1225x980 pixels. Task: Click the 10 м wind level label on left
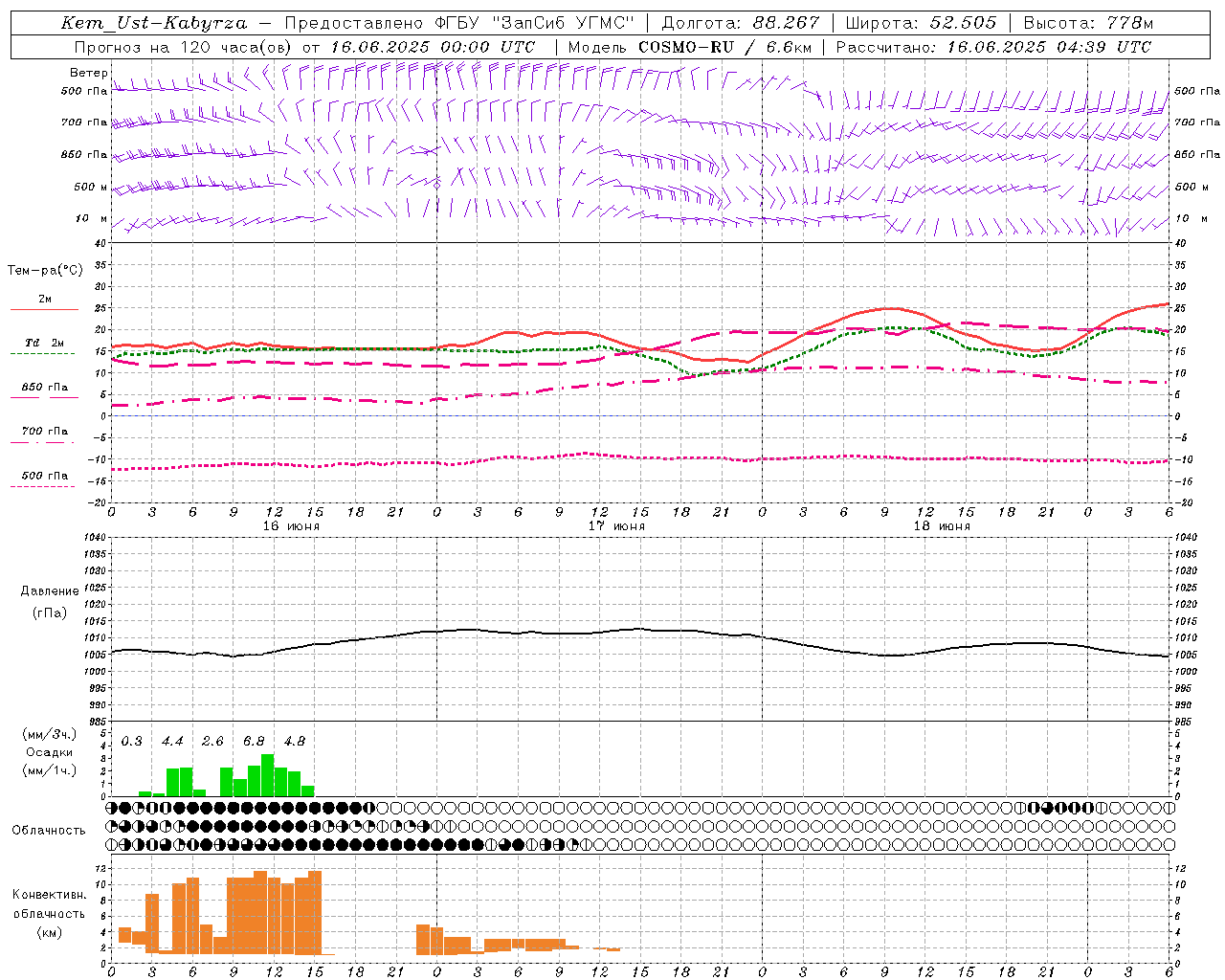click(92, 219)
